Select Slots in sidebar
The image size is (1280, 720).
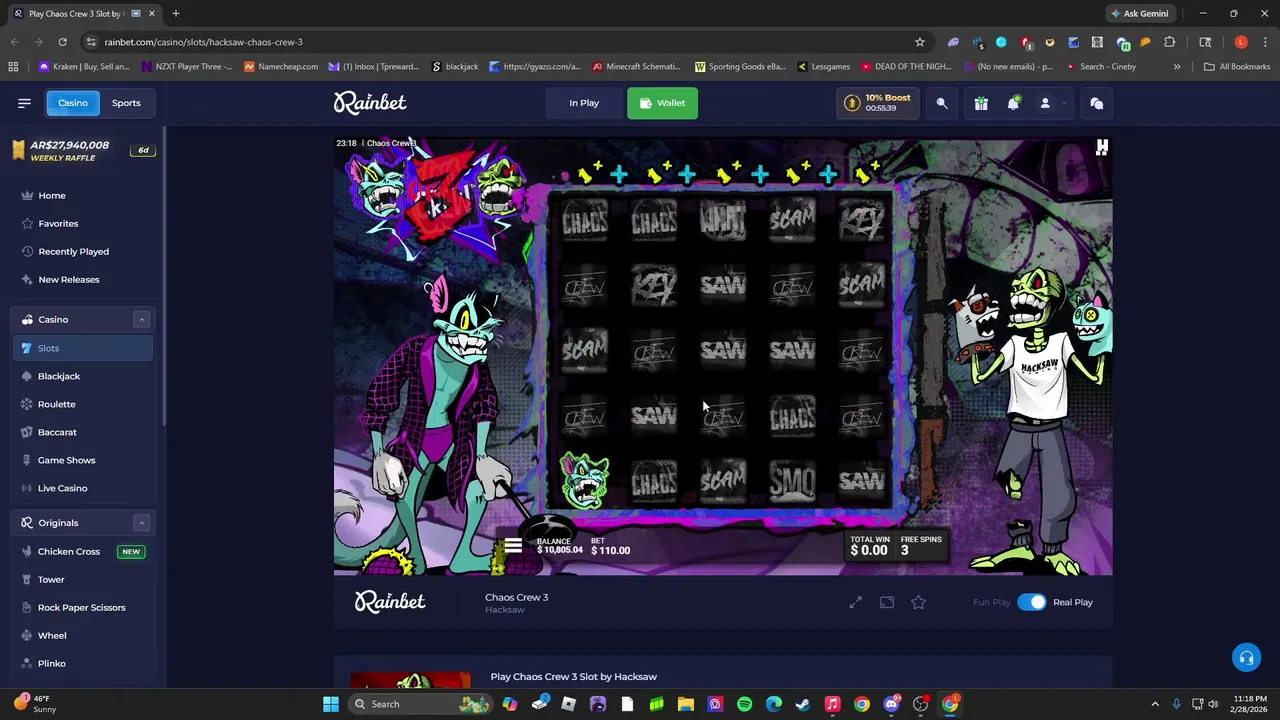click(82, 348)
